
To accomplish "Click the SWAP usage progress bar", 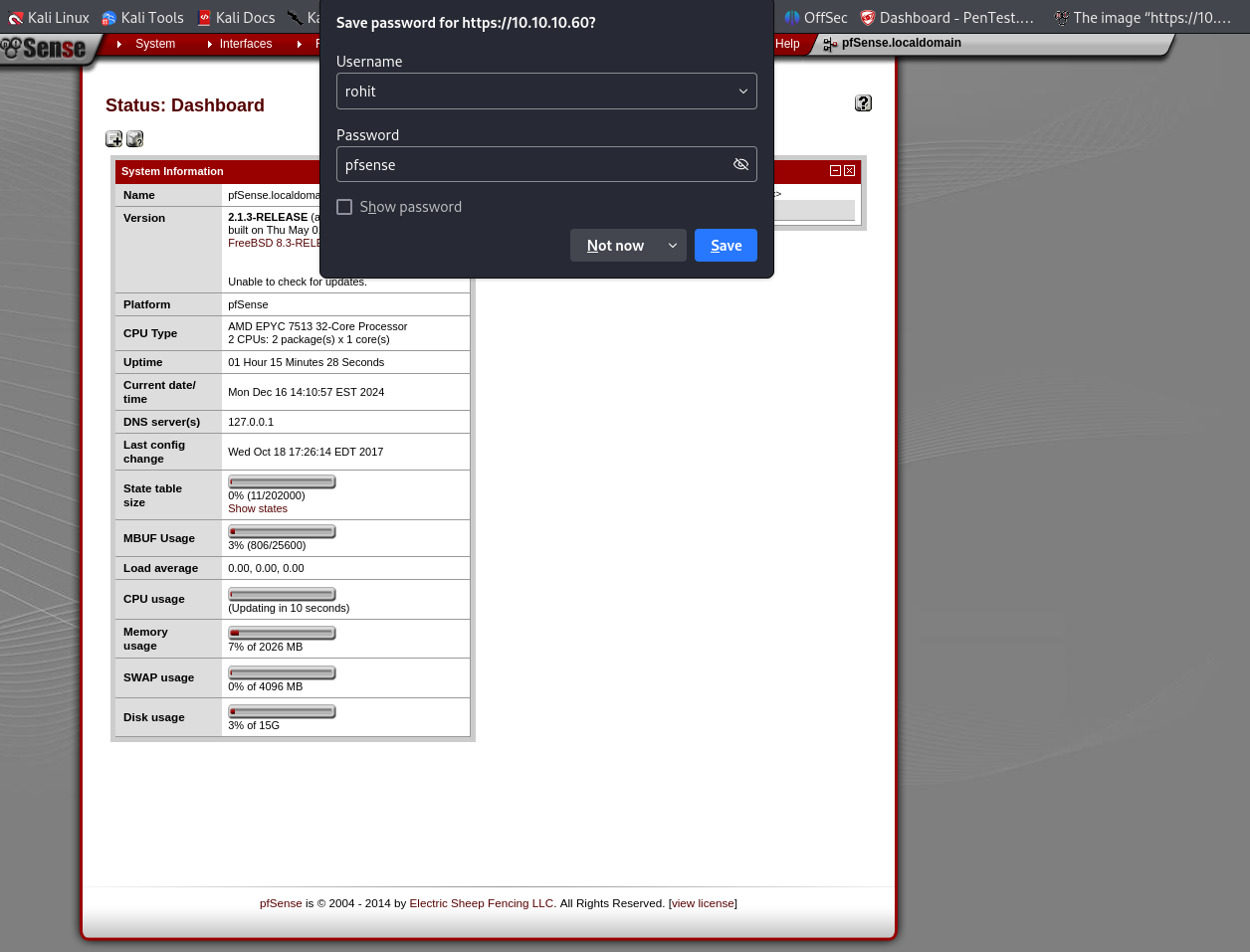I will 282,673.
